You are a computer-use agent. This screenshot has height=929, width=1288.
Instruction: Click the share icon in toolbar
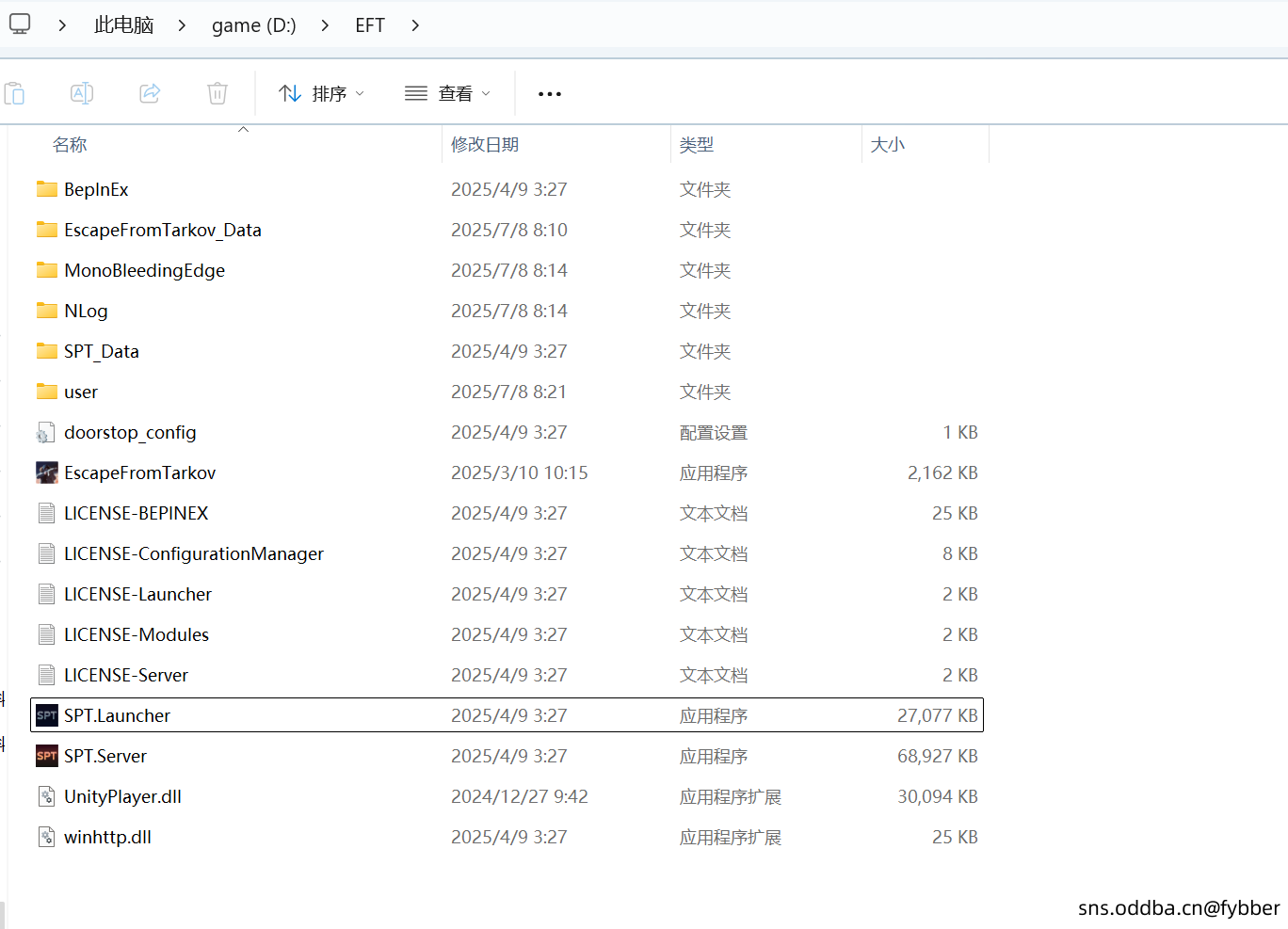pyautogui.click(x=150, y=93)
